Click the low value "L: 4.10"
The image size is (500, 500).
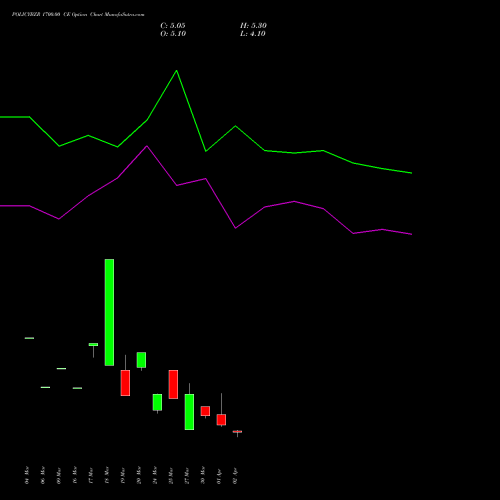coord(253,34)
